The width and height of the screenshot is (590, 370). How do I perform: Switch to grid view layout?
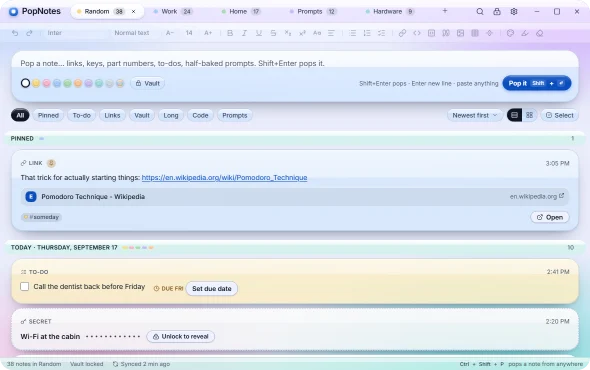point(529,115)
